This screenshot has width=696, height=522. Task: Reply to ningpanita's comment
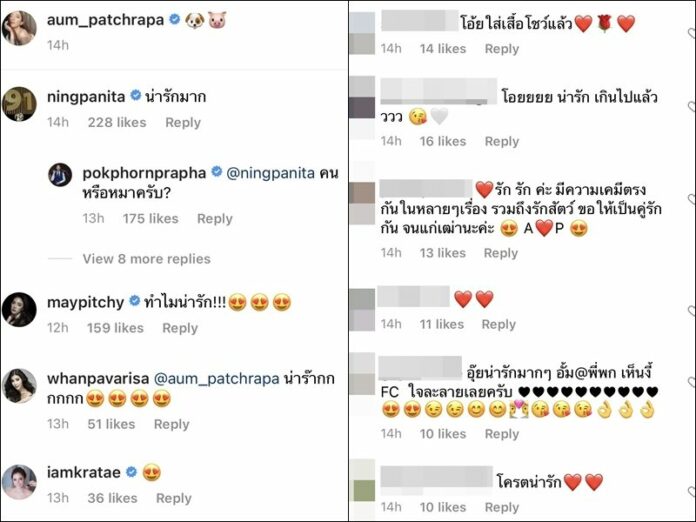point(183,123)
